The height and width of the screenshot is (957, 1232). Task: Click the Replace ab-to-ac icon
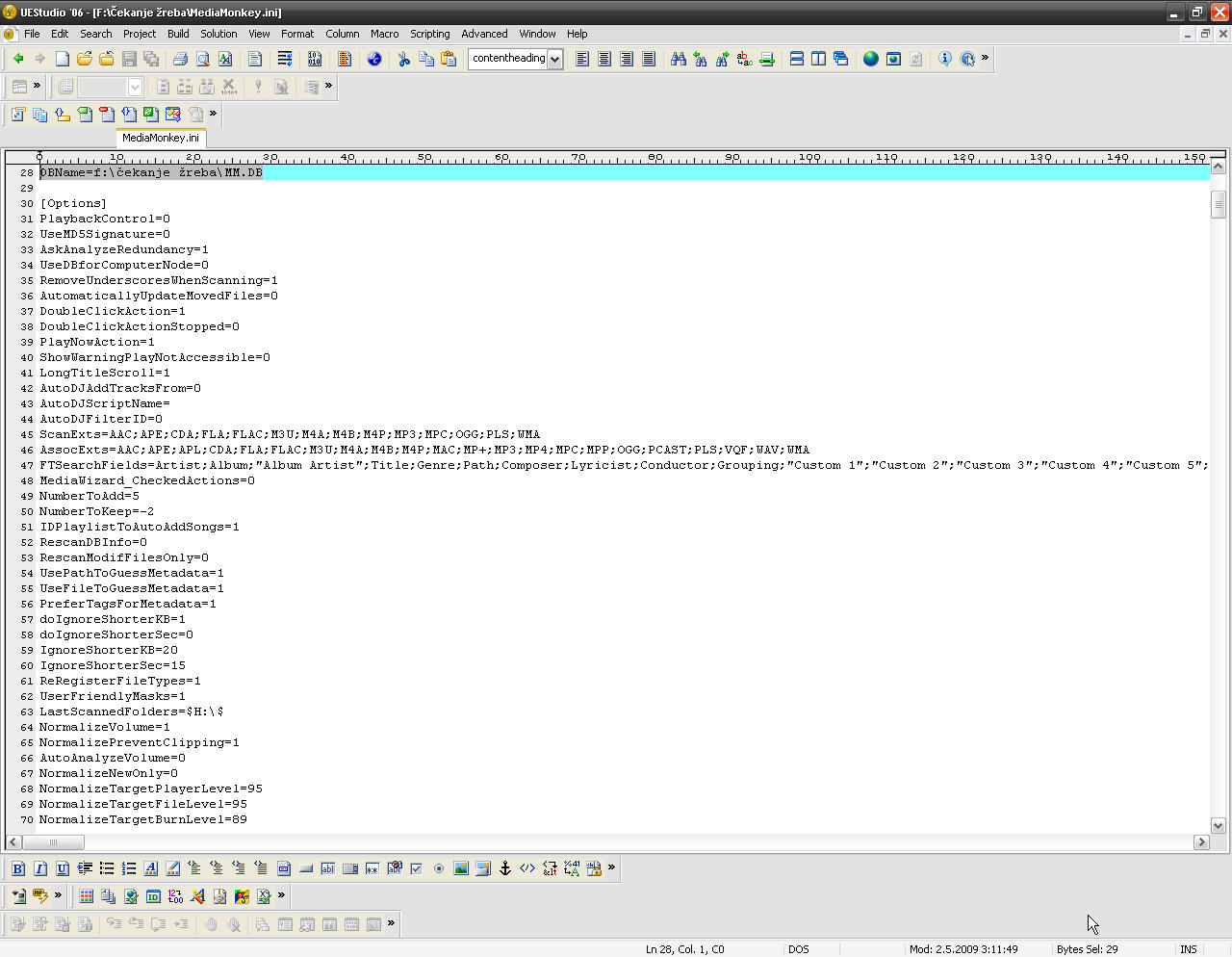click(744, 59)
